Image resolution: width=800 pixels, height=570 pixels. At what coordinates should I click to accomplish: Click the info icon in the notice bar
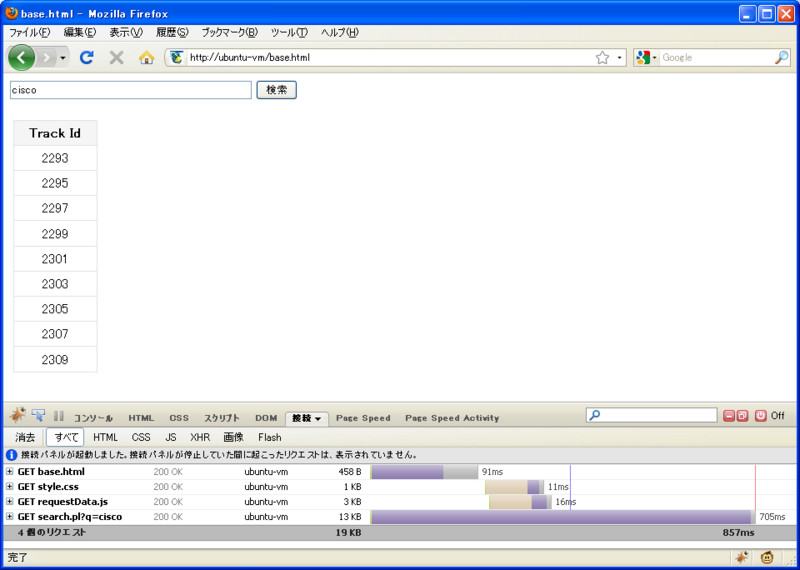coord(12,455)
